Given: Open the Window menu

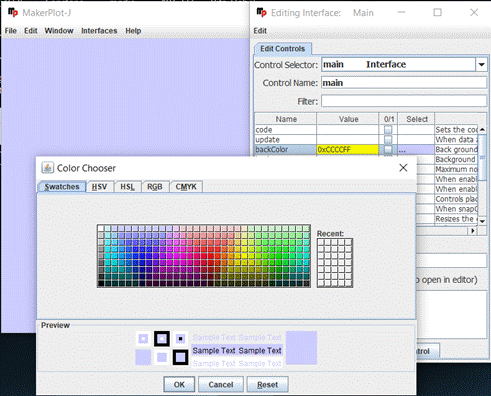Looking at the screenshot, I should point(59,31).
